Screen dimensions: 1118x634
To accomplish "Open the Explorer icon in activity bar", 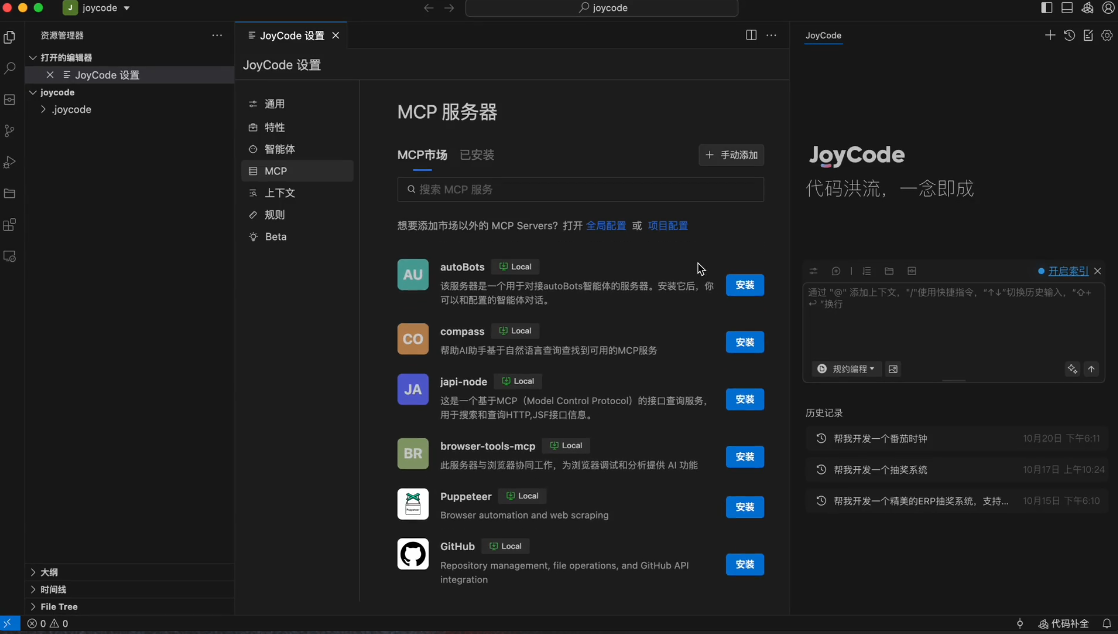I will 10,37.
